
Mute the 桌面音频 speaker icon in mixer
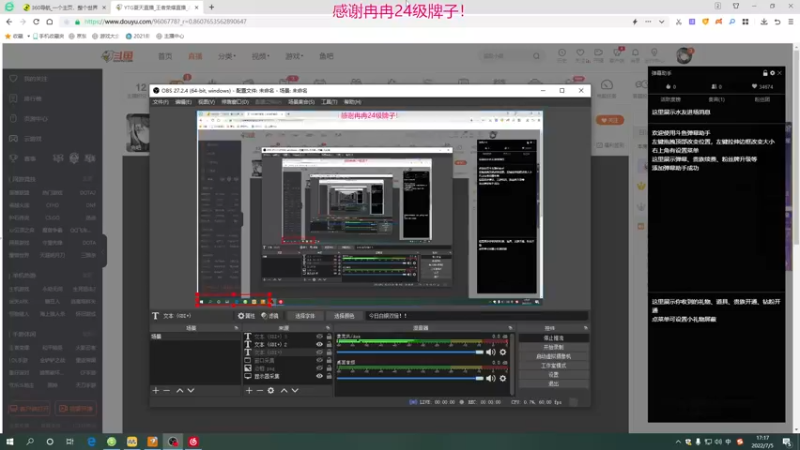490,378
